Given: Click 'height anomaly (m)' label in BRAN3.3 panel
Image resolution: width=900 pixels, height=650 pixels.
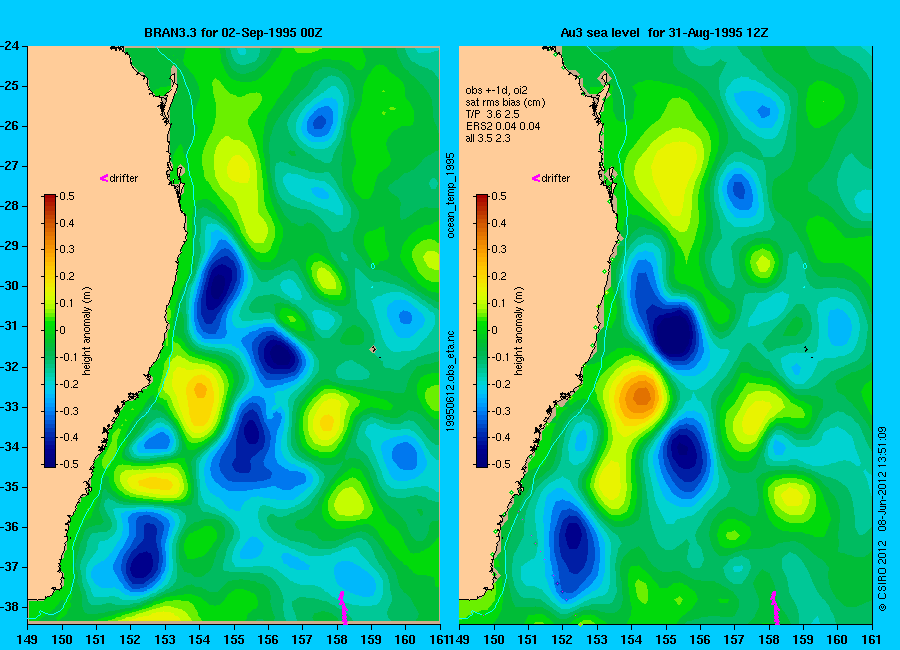Looking at the screenshot, I should click(x=87, y=331).
